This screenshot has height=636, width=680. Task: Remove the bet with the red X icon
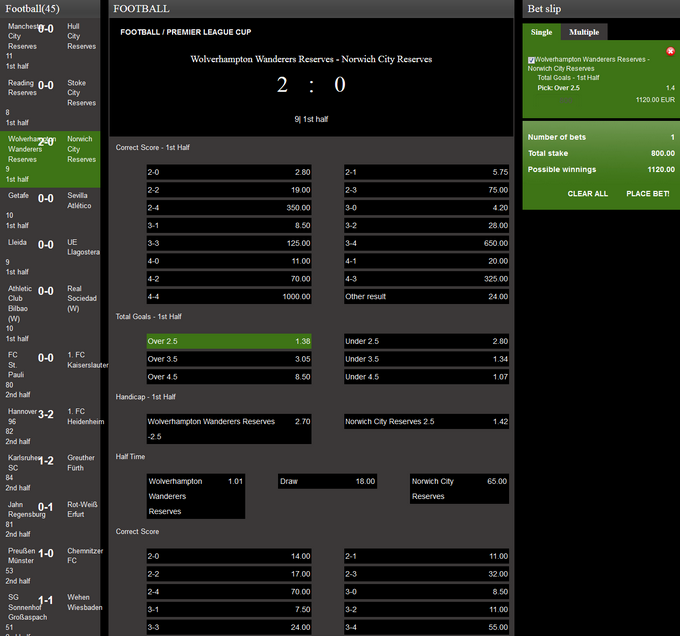pyautogui.click(x=670, y=52)
